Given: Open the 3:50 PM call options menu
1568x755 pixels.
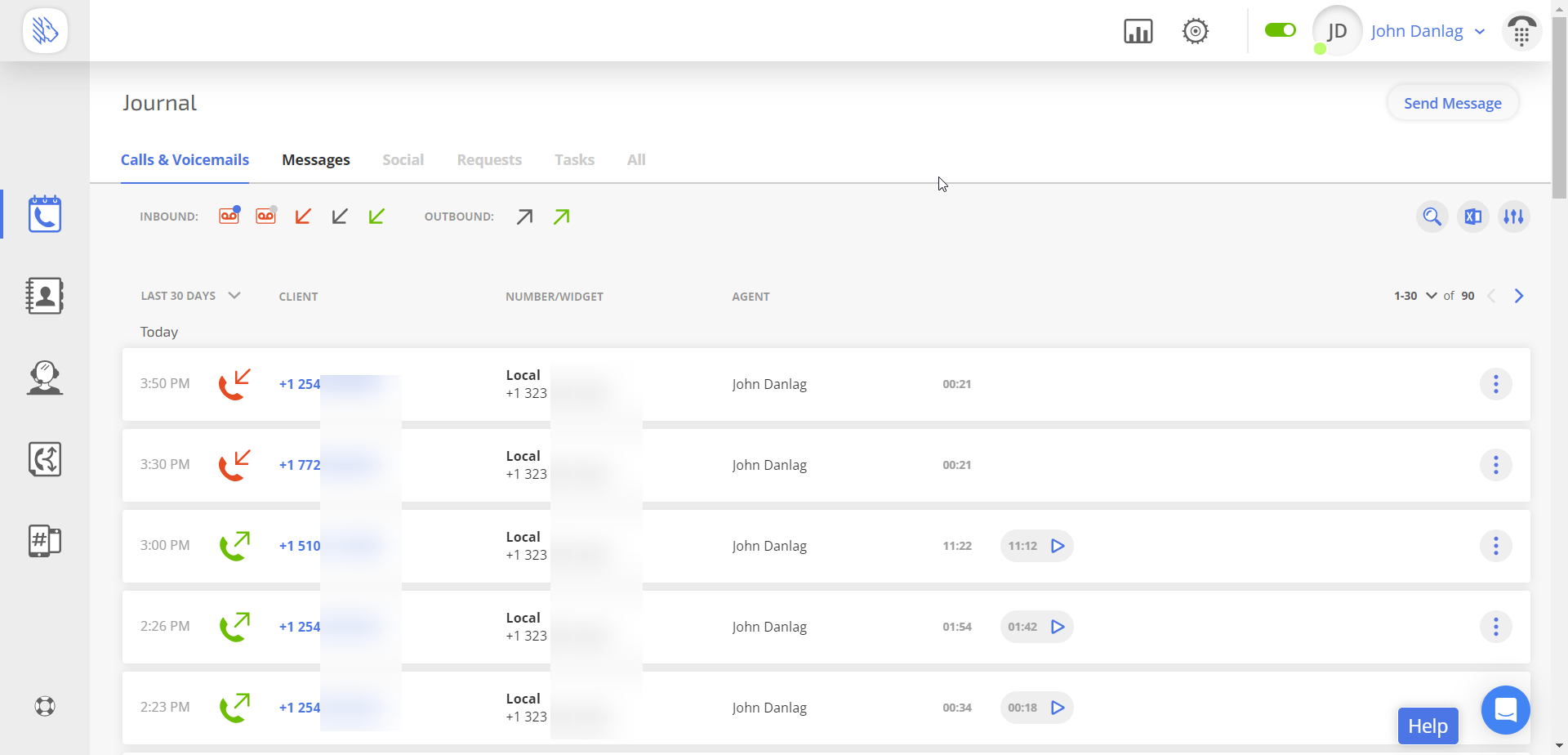Looking at the screenshot, I should point(1495,384).
